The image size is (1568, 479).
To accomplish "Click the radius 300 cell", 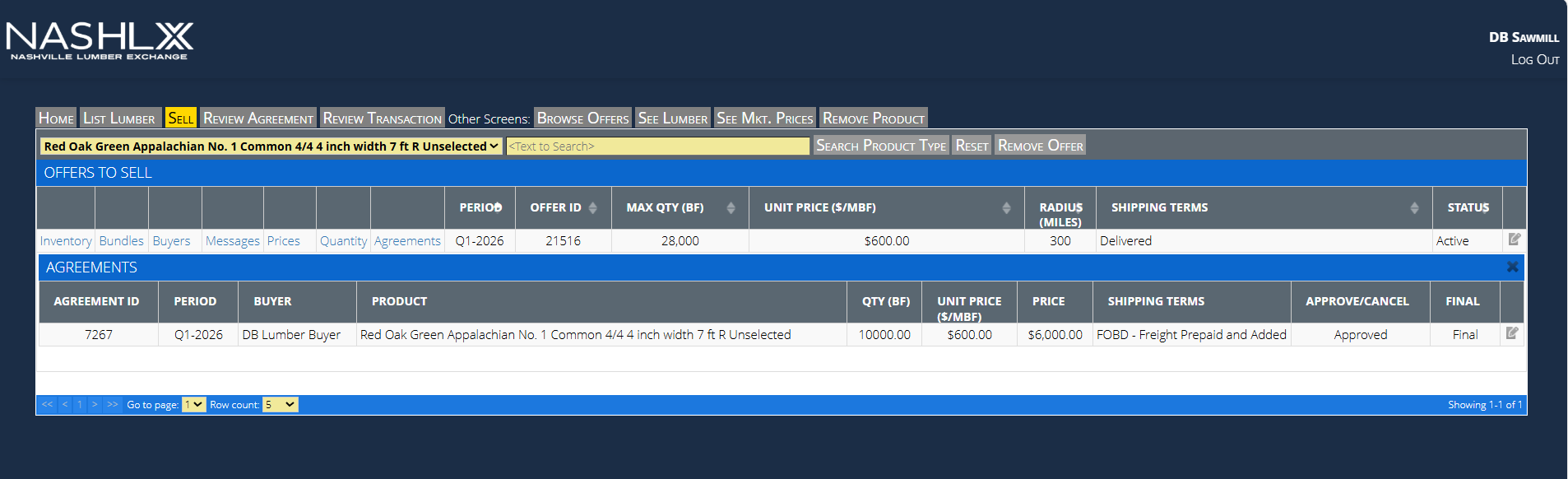I will coord(1060,240).
